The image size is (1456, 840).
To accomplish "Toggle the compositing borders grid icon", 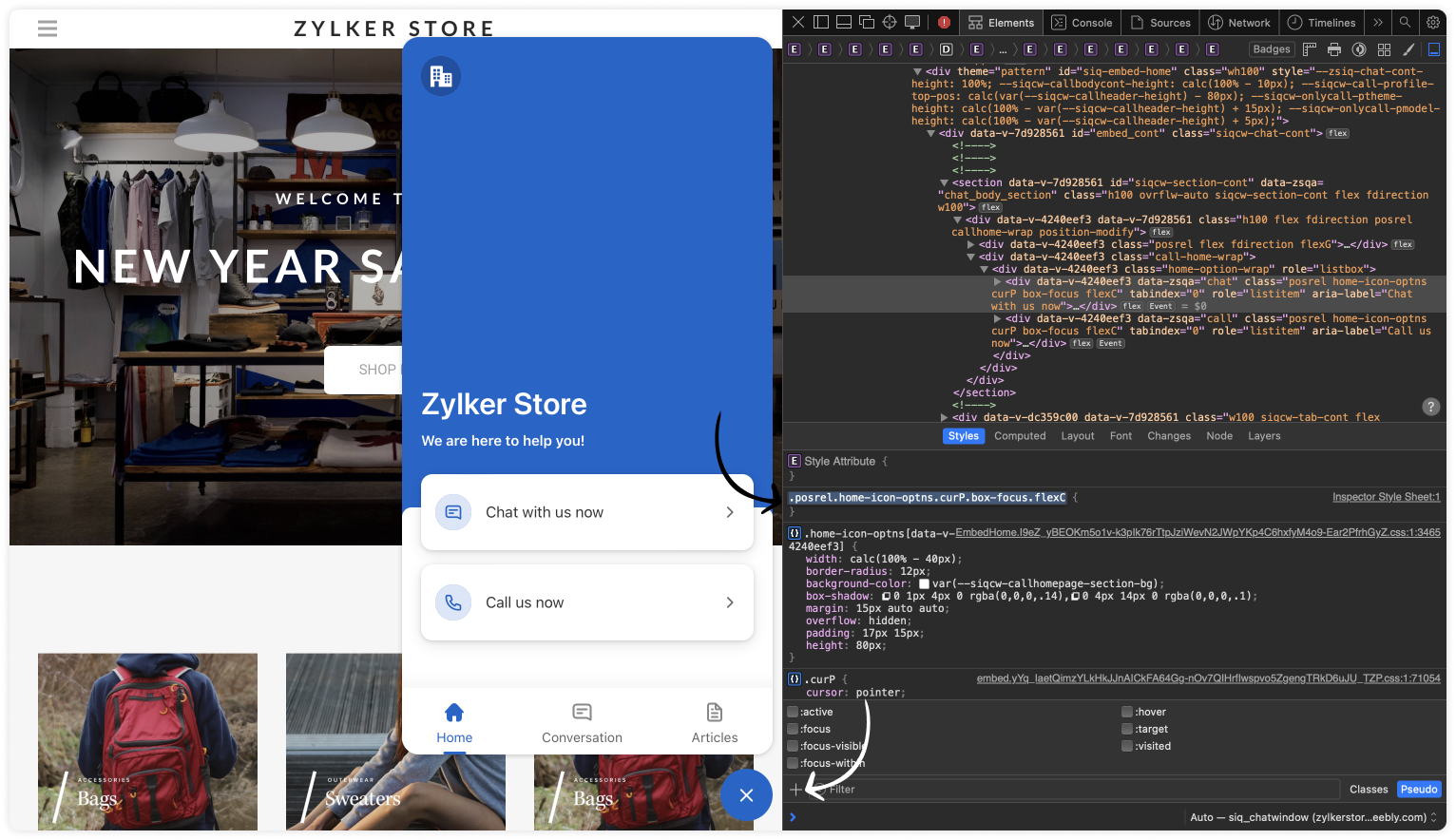I will point(1384,49).
